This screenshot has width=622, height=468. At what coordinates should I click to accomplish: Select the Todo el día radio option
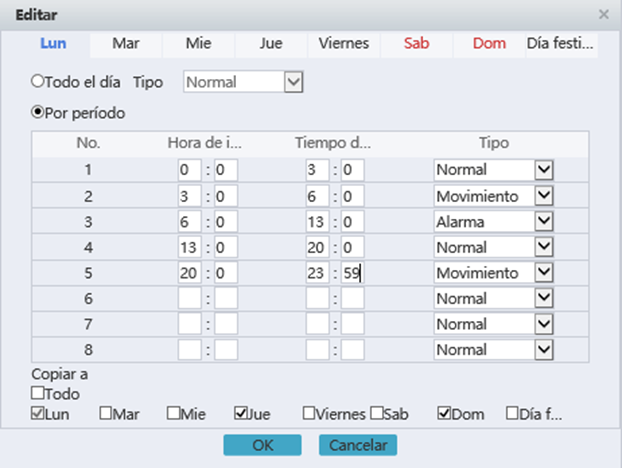(39, 81)
